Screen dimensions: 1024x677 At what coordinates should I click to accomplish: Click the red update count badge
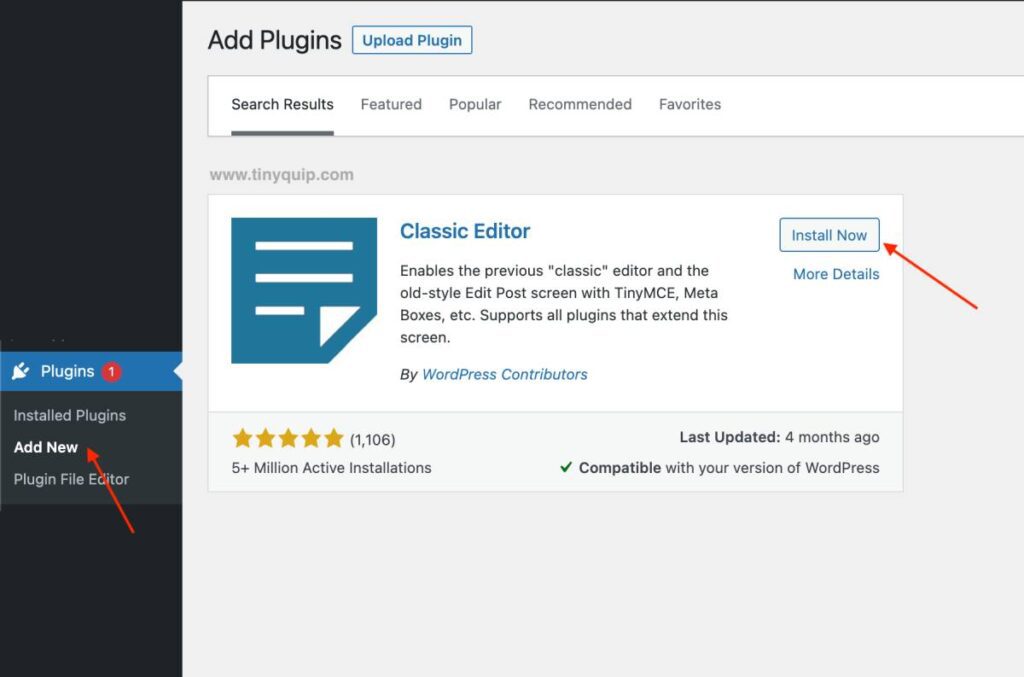[111, 371]
